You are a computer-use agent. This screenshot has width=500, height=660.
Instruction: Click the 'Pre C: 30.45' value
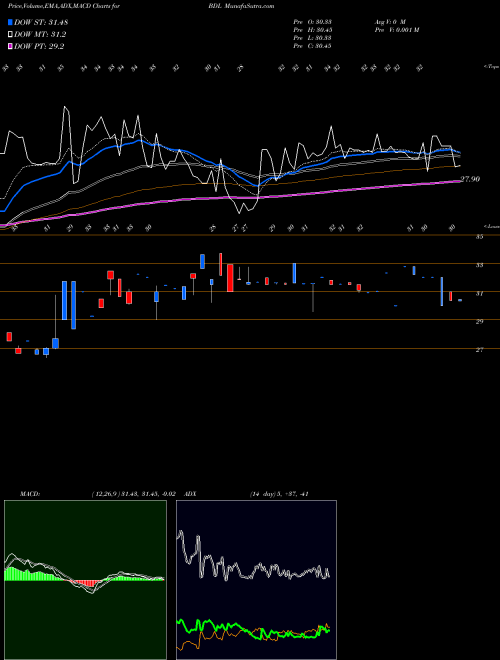[x=312, y=46]
